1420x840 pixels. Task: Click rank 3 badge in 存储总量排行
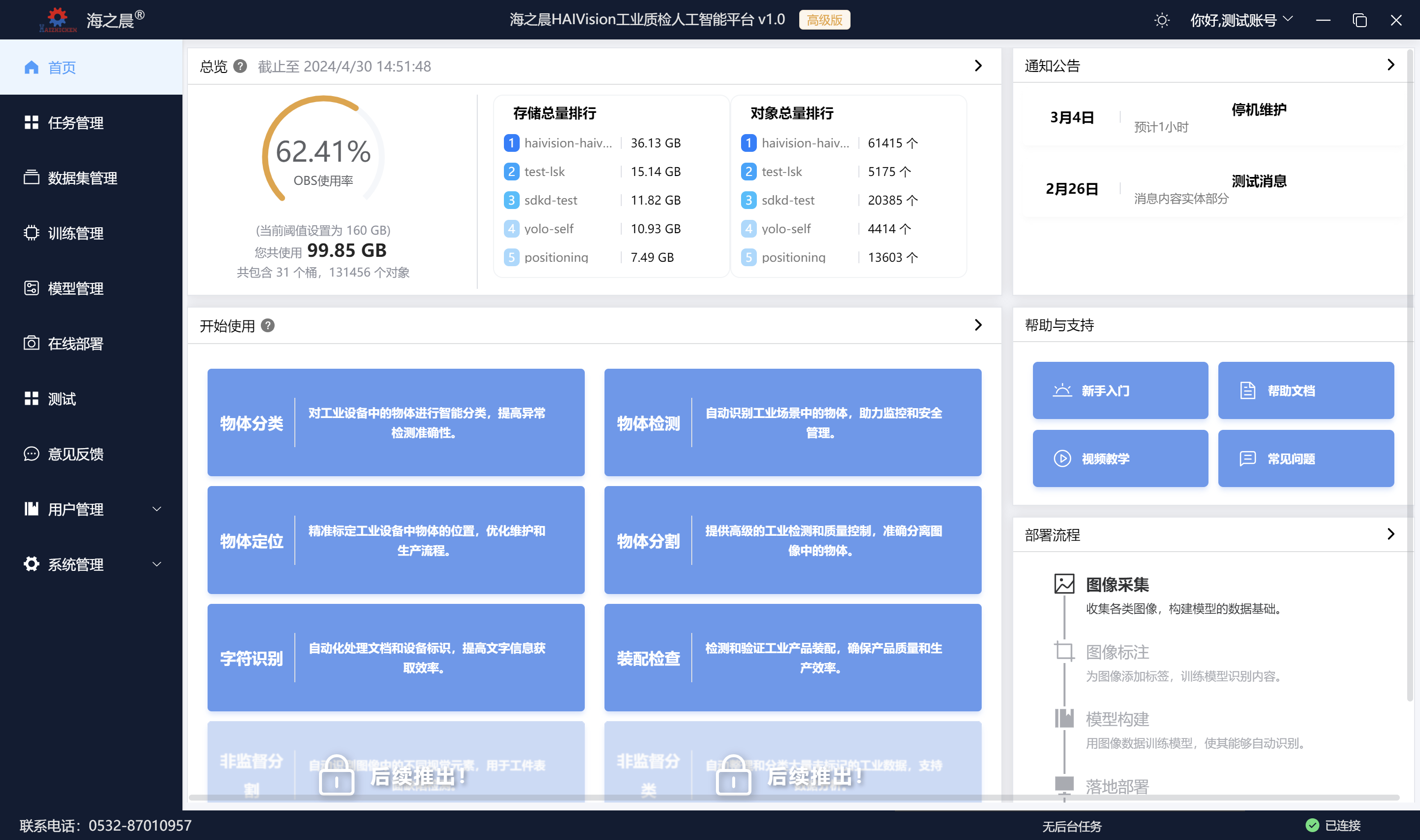(511, 200)
